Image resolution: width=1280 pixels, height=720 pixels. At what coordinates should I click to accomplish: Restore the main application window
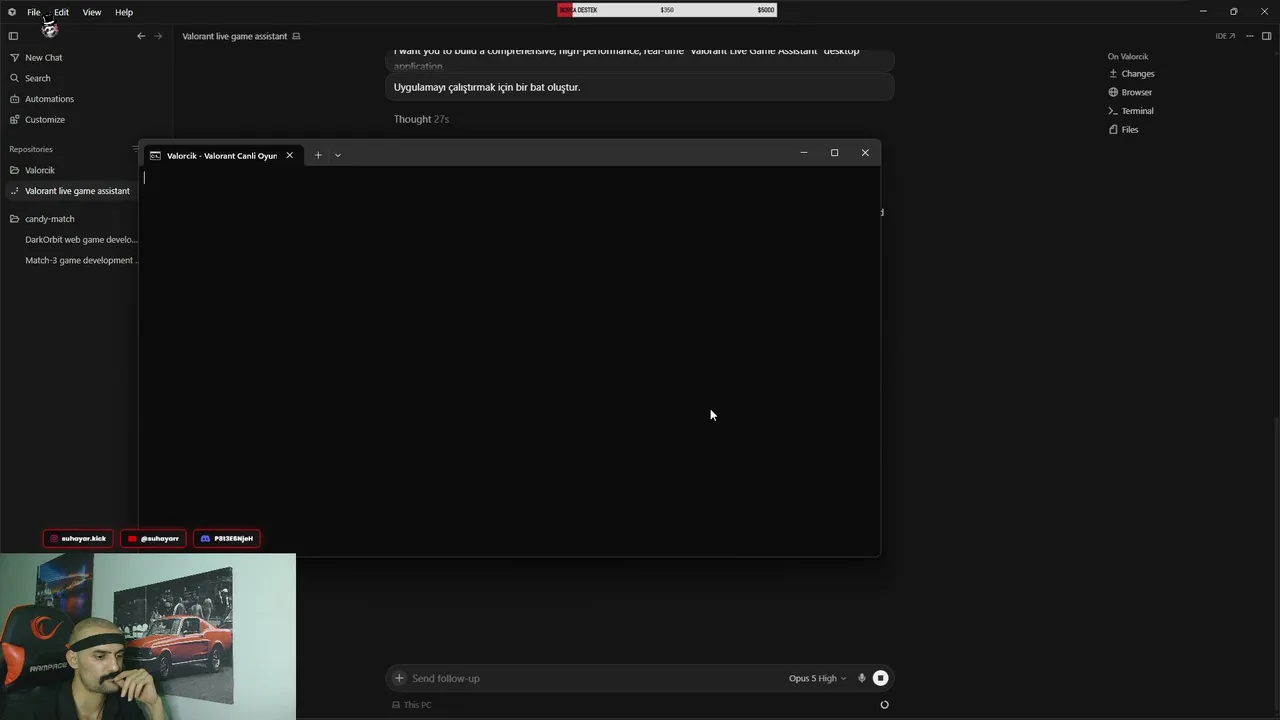click(x=1234, y=12)
